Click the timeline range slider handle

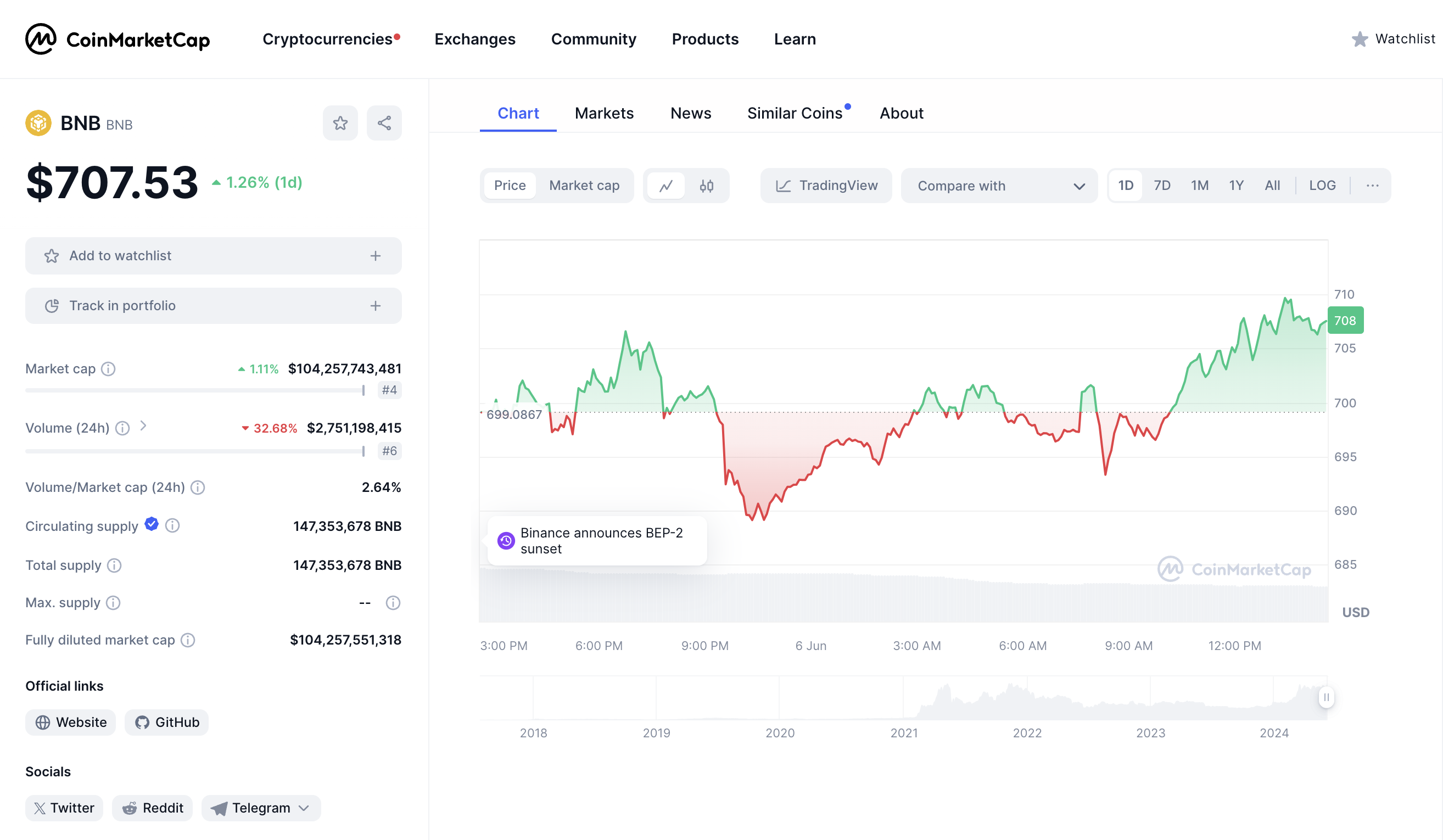pyautogui.click(x=1325, y=697)
